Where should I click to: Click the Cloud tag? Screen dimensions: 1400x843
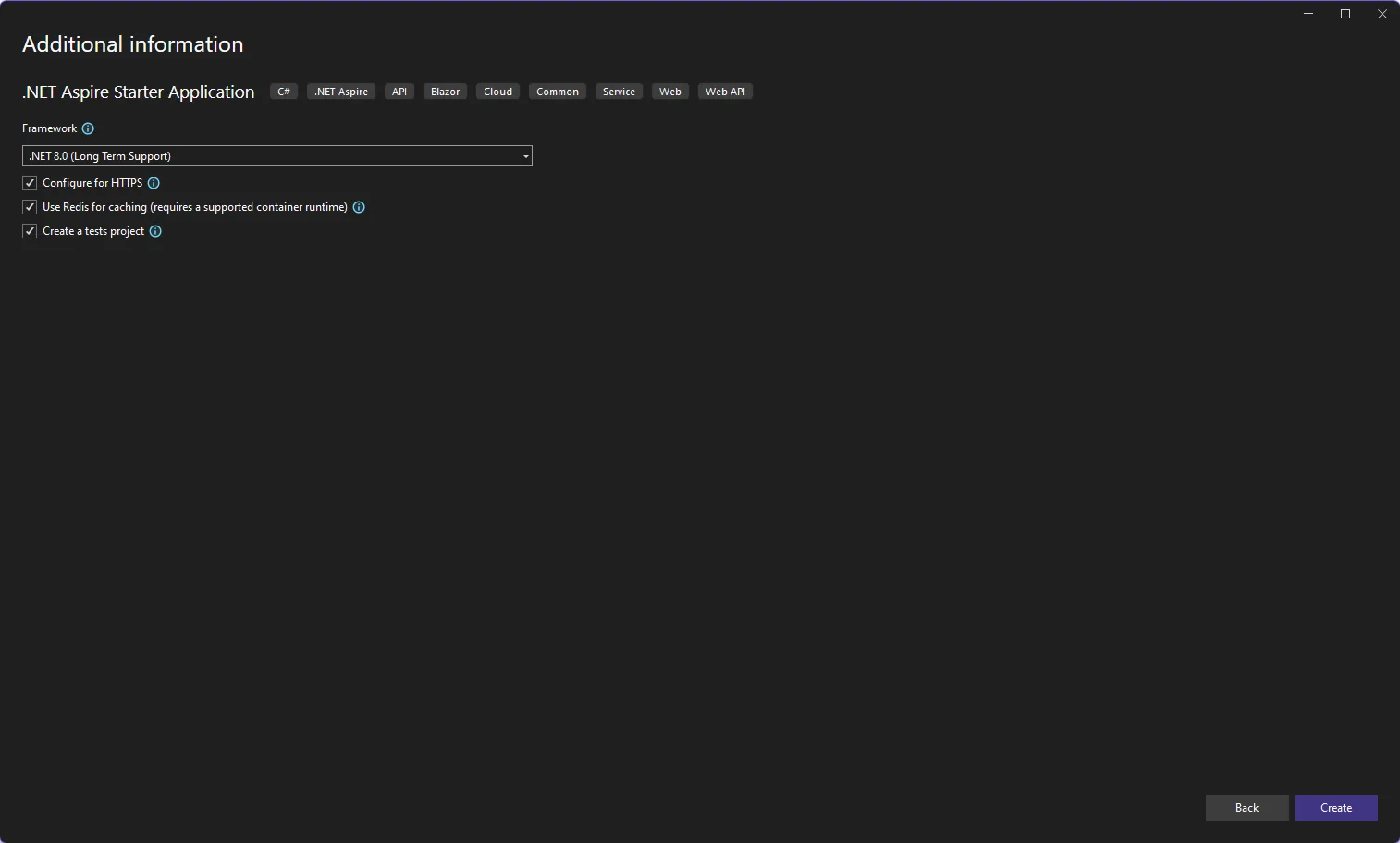pos(497,92)
